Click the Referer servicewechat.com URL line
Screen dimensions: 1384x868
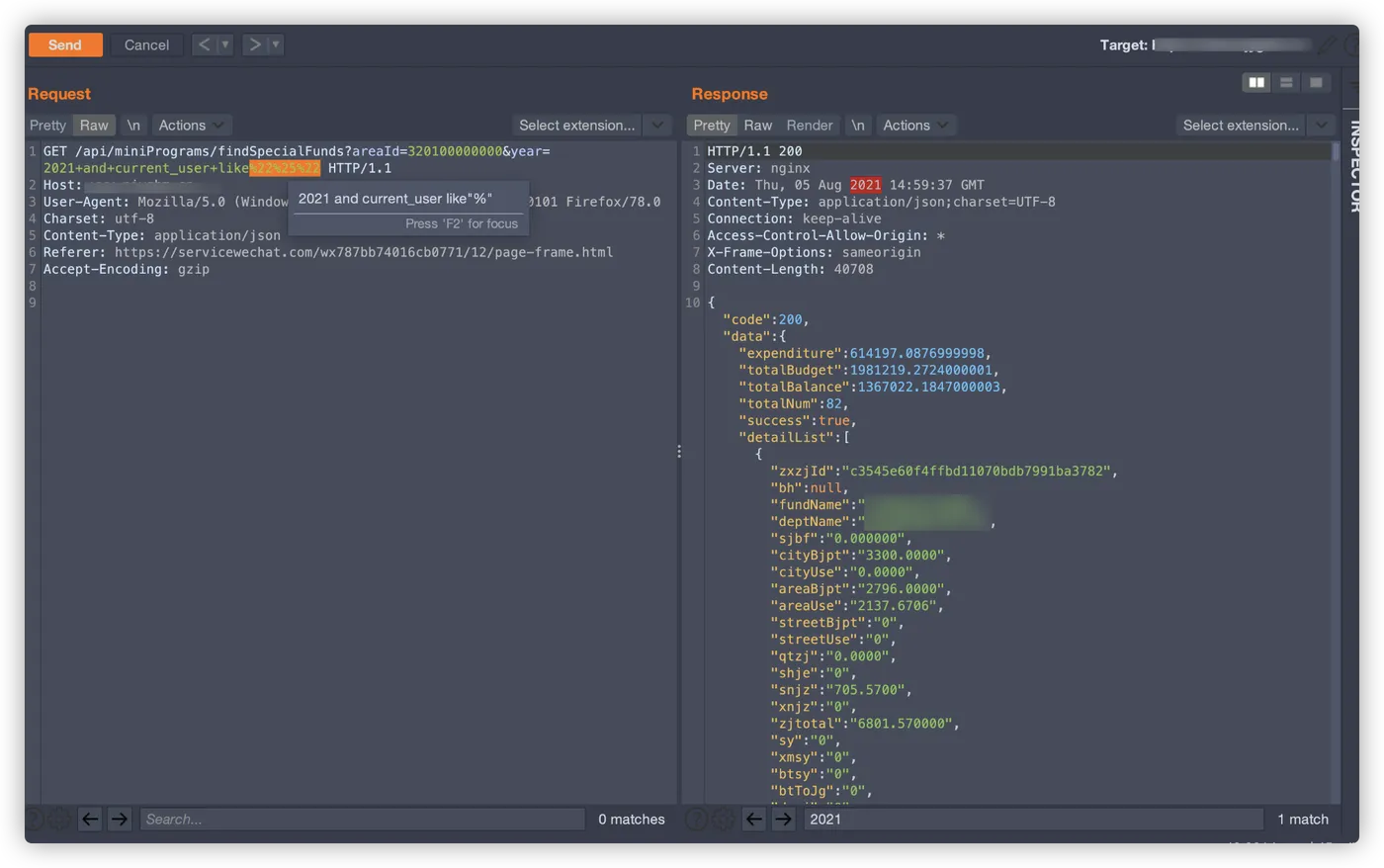[x=328, y=252]
